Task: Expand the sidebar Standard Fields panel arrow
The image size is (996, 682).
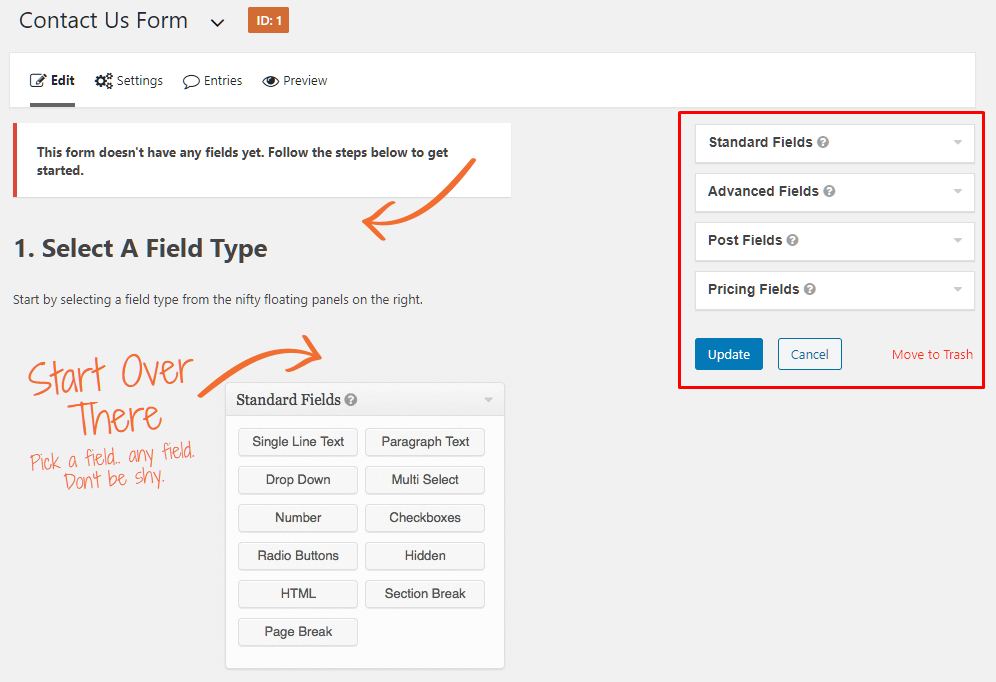Action: pos(957,142)
